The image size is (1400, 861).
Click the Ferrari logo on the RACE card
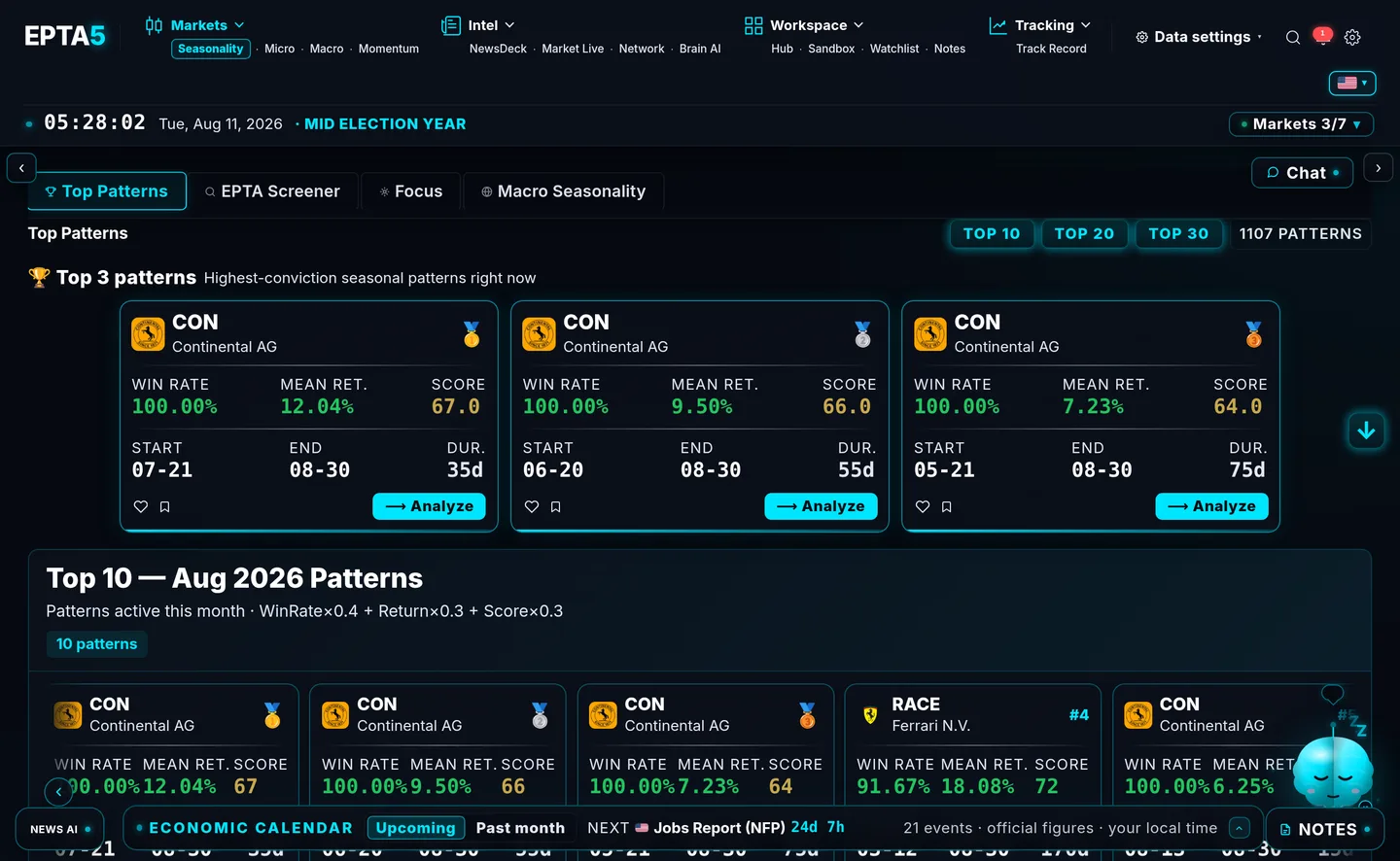870,715
